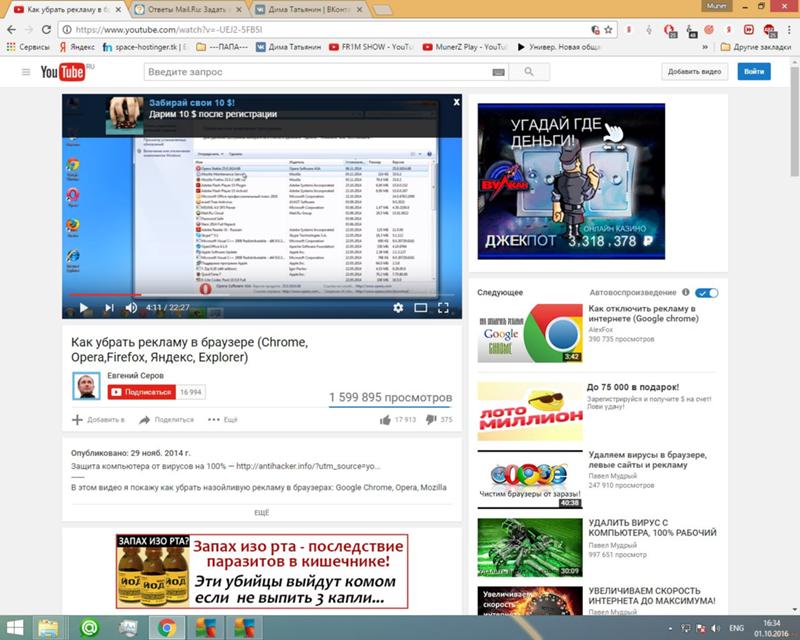Viewport: 800px width, 640px height.
Task: Toggle the 'Автовоспроизведение' autoplay switch
Action: [707, 293]
